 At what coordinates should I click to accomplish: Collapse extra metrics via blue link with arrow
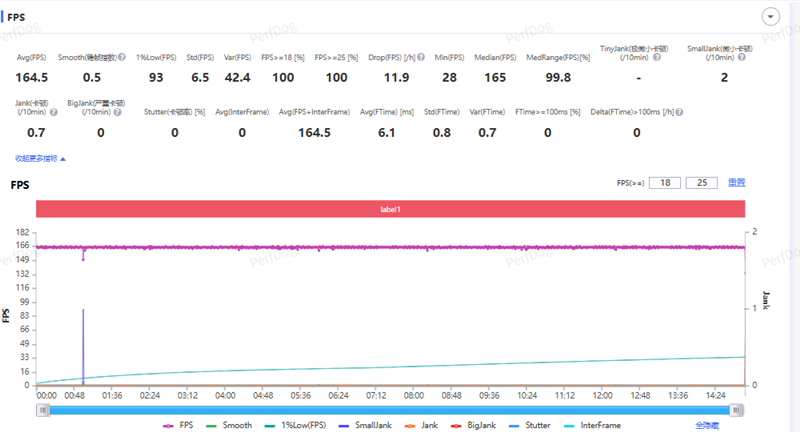tap(40, 158)
